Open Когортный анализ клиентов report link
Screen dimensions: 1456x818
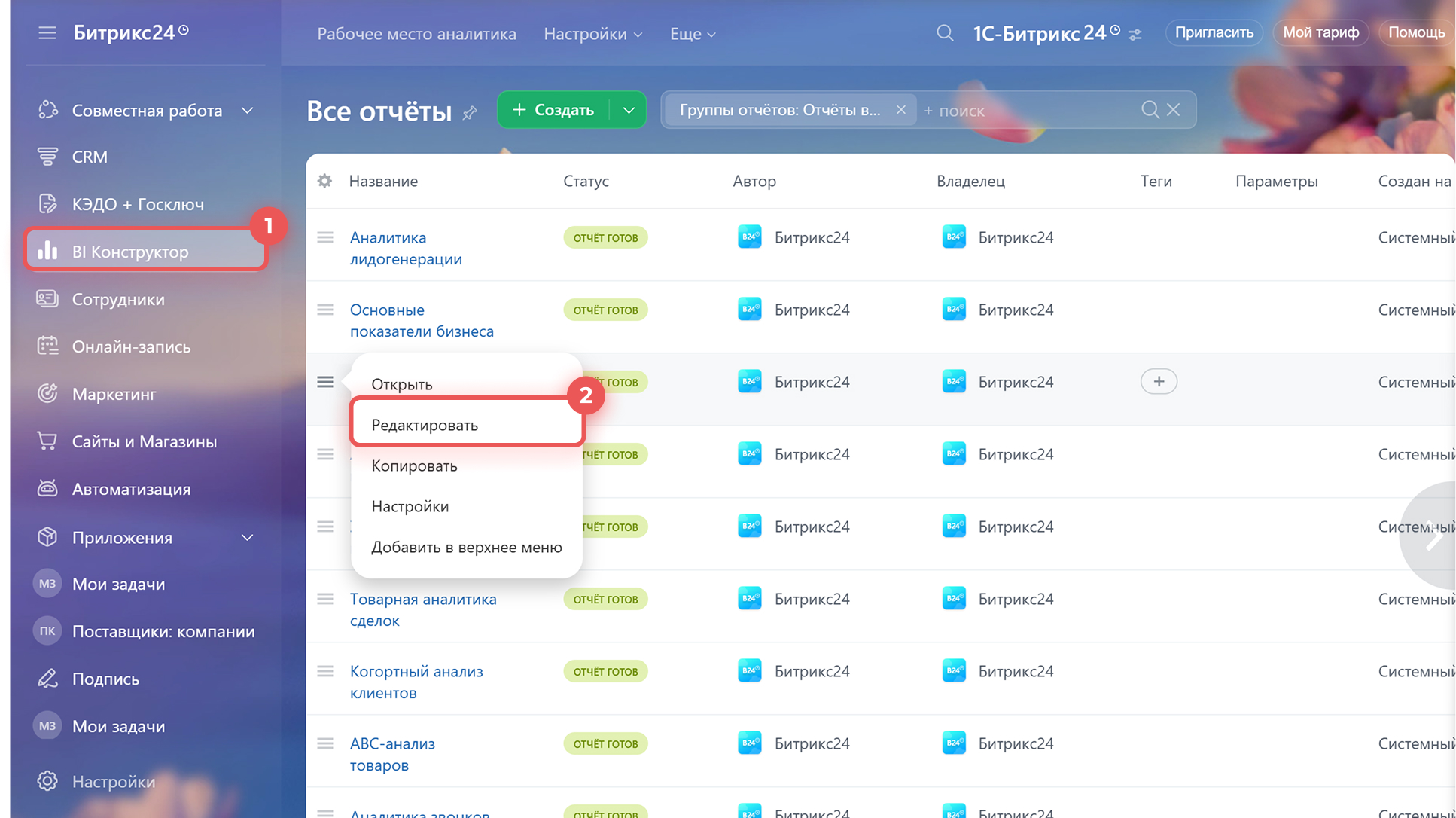coord(416,682)
